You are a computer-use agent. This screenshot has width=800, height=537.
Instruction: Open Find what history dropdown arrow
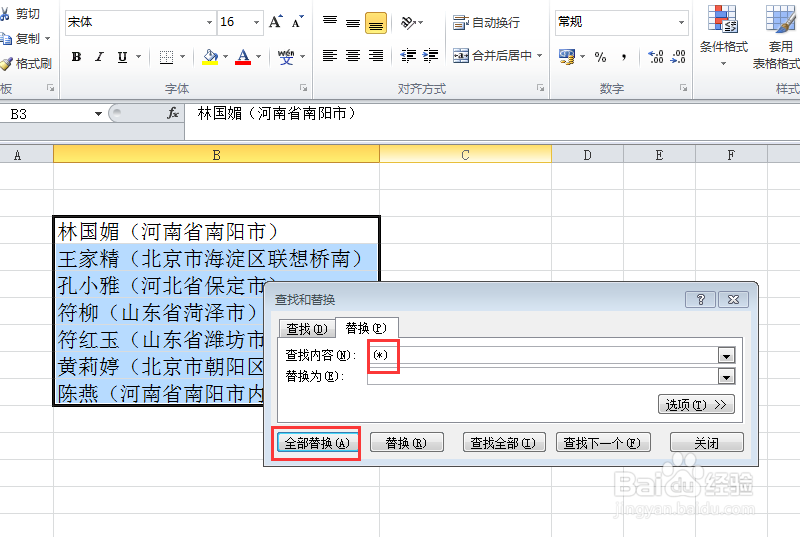[x=726, y=355]
